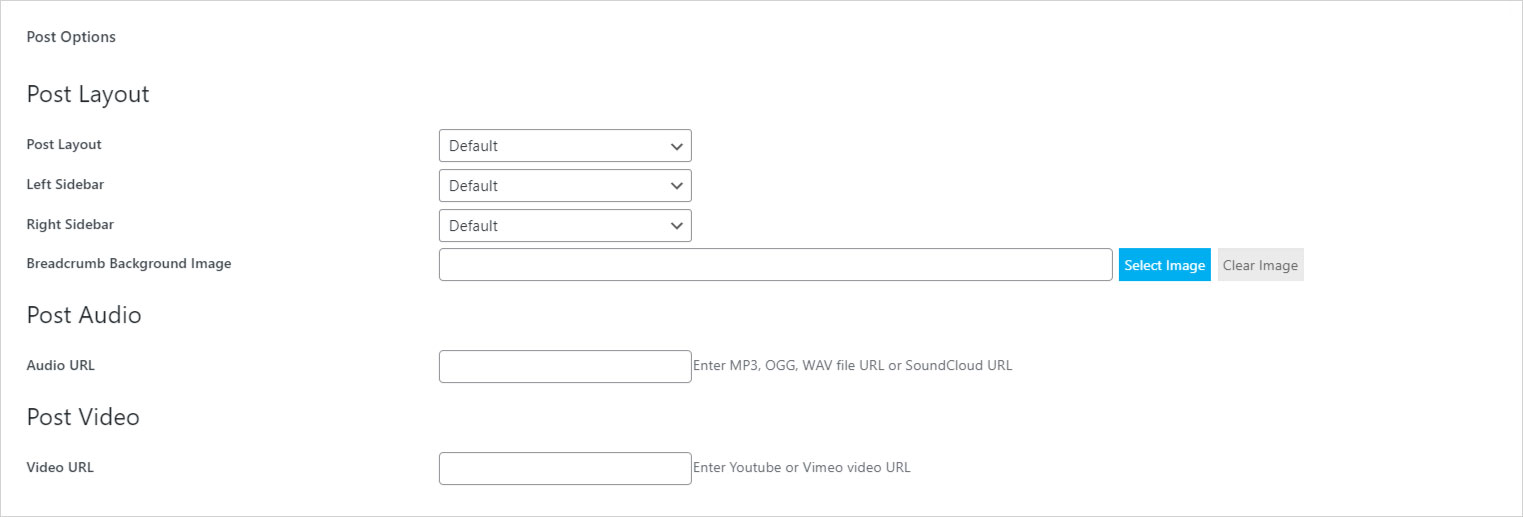Screen dimensions: 1523x517
Task: Open the Post Layout dropdown showing Default
Action: [x=565, y=146]
